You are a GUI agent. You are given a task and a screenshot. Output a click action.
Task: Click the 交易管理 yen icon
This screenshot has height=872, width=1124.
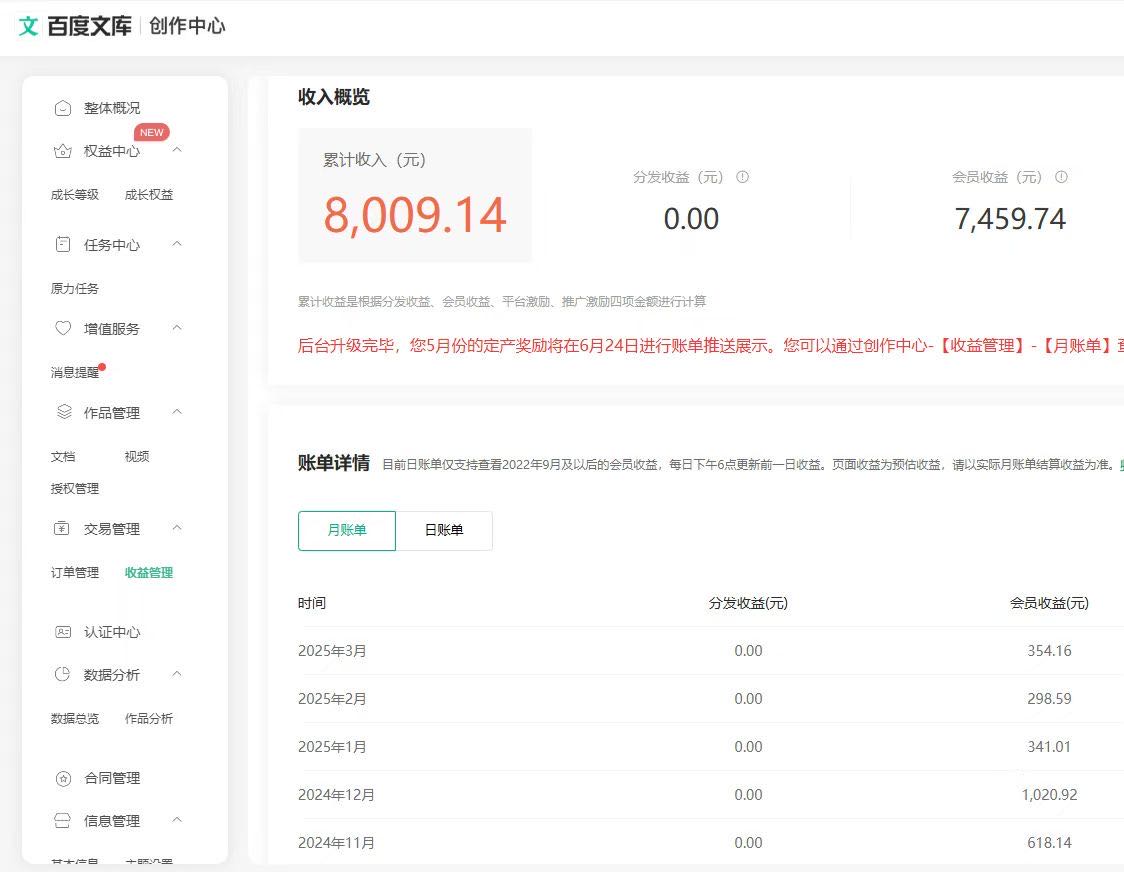[62, 529]
